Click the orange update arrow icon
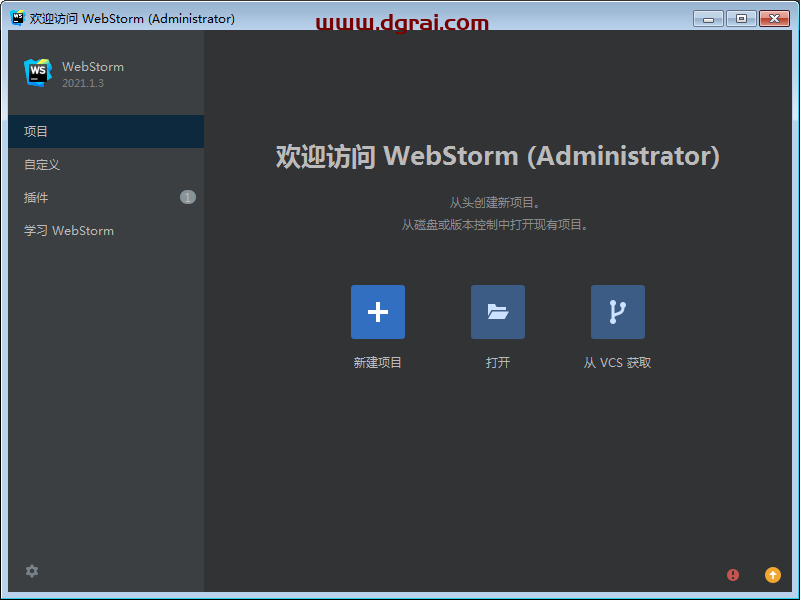The height and width of the screenshot is (600, 800). coord(772,575)
